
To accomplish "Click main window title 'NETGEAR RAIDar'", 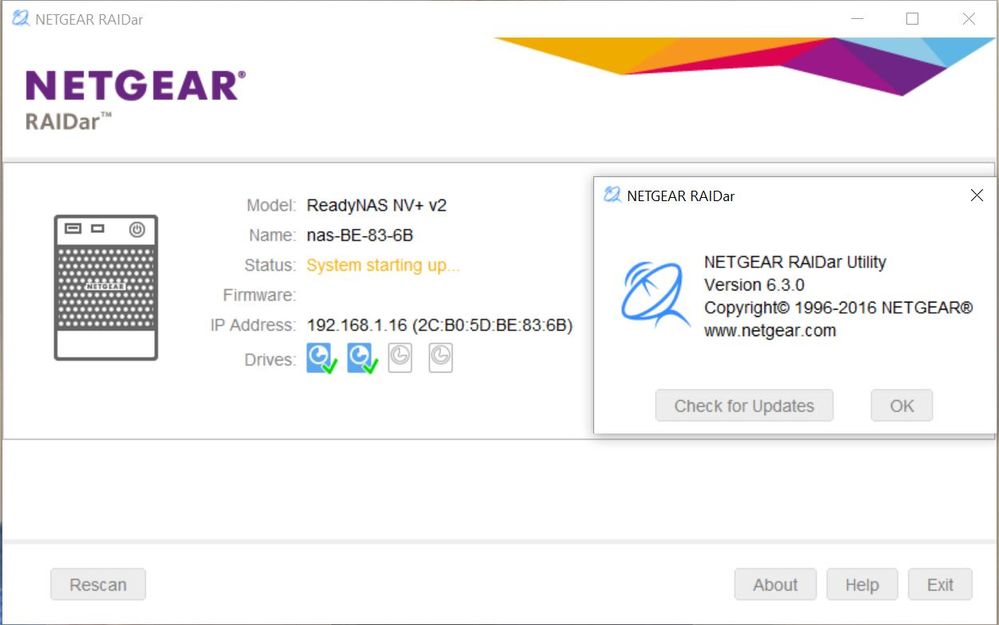I will click(89, 20).
